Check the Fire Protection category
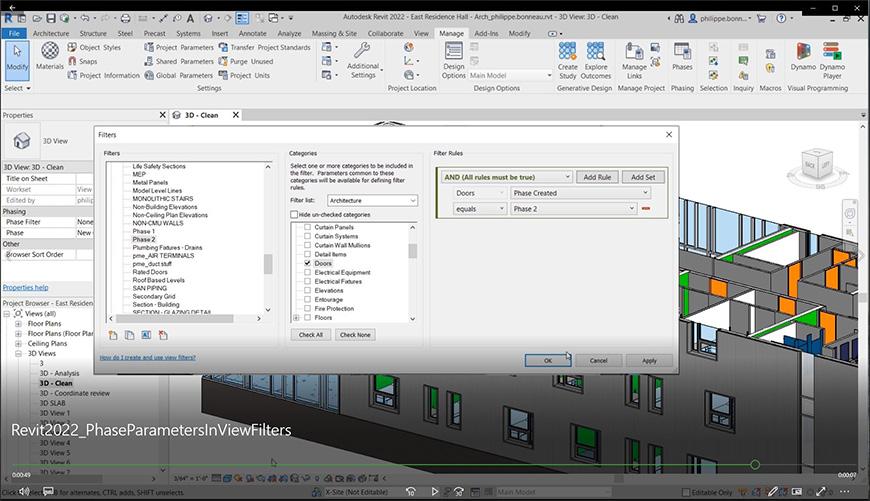Screen dimensions: 870x501 click(307, 308)
